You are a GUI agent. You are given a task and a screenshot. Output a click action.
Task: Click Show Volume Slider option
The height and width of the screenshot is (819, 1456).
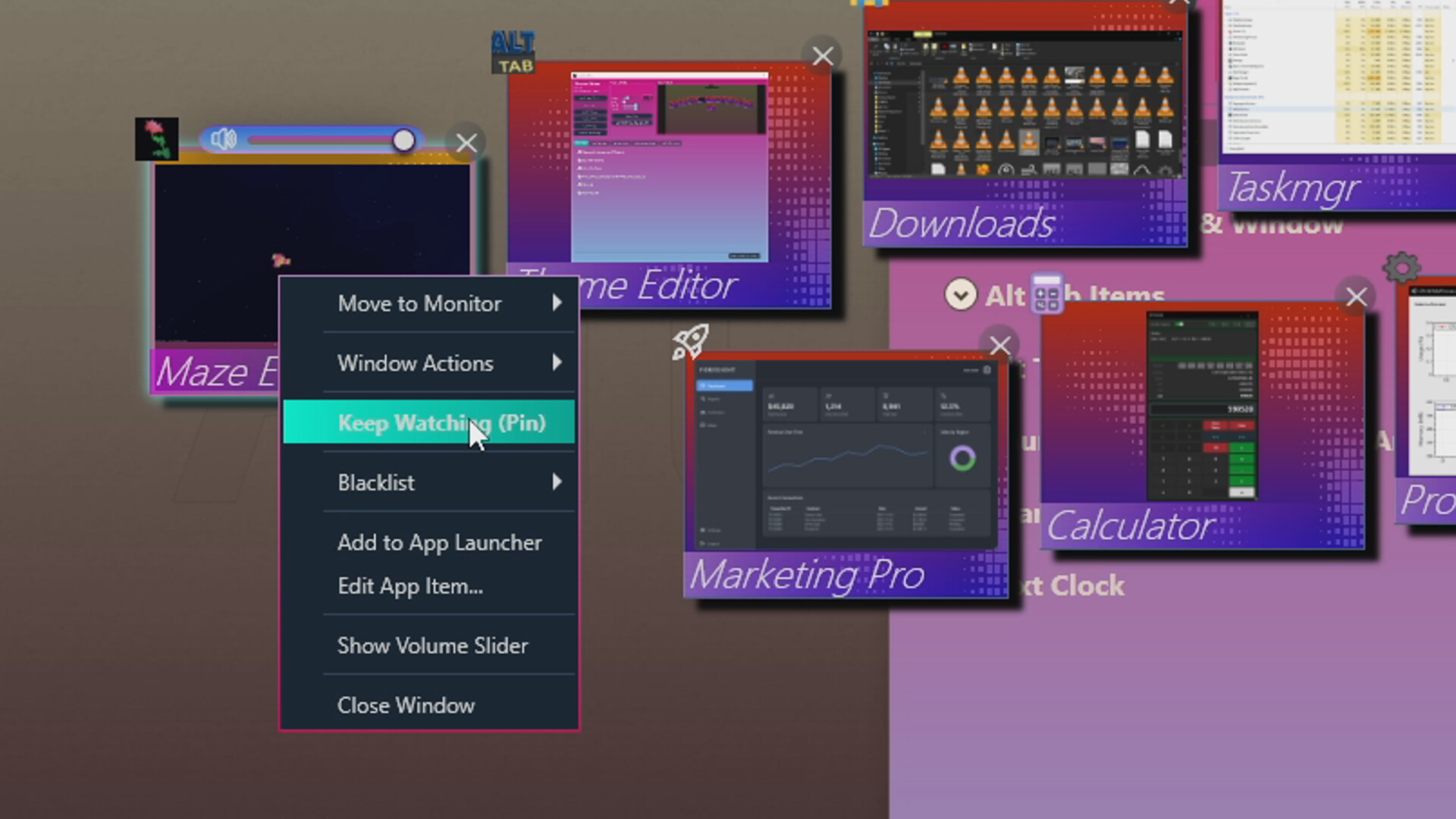click(x=432, y=645)
